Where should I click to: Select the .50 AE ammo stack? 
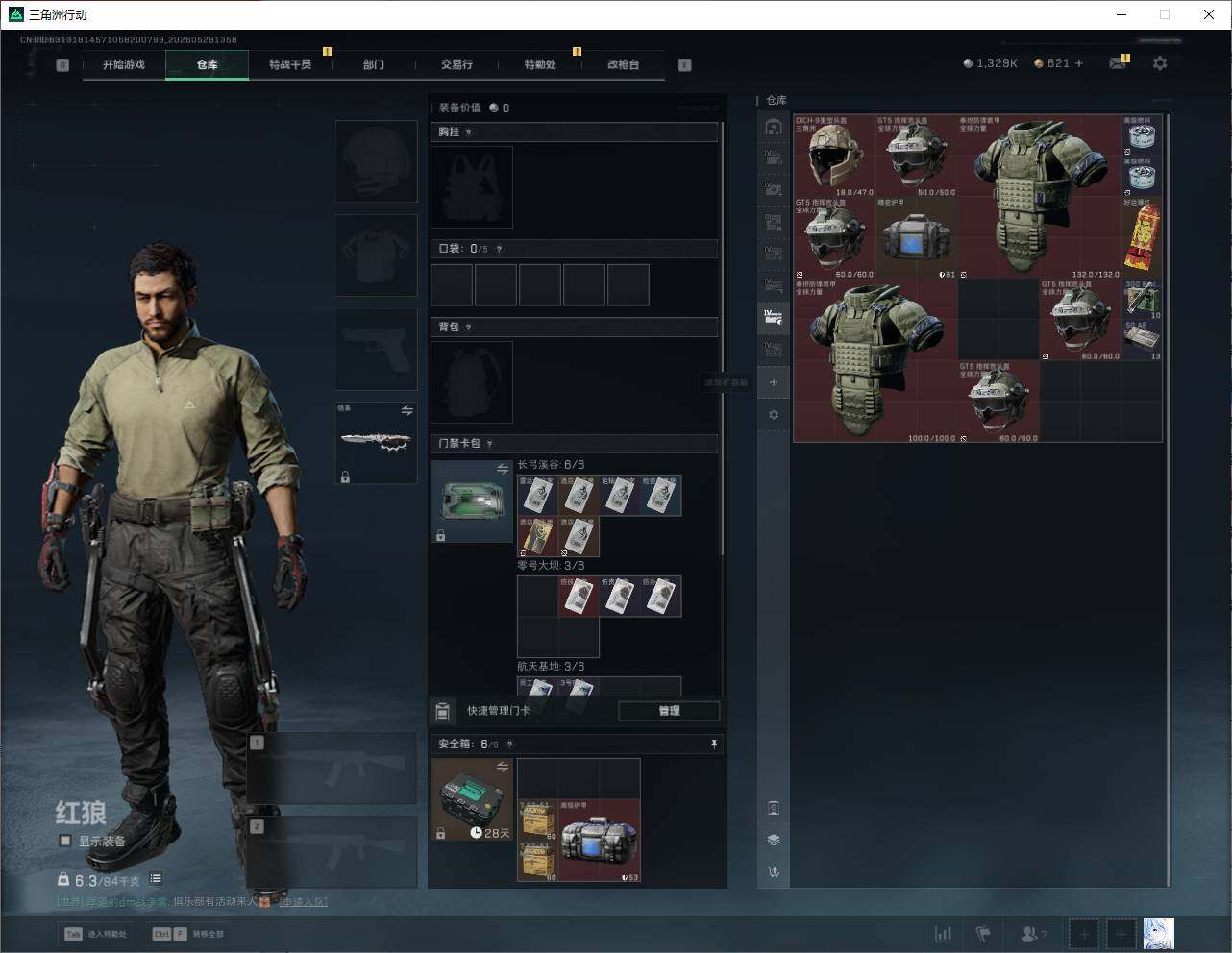tap(1142, 341)
